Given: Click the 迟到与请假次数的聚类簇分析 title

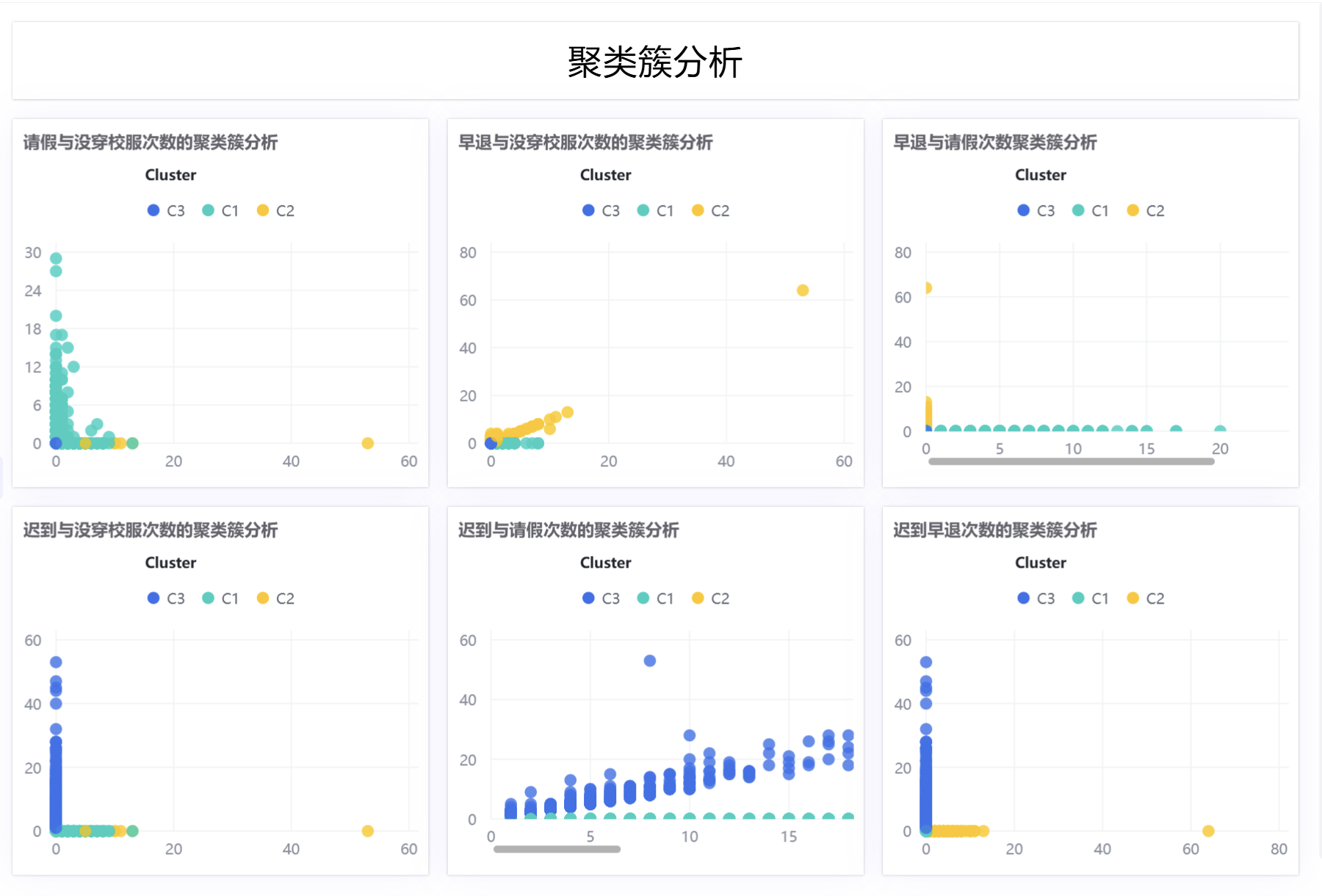Looking at the screenshot, I should click(568, 530).
